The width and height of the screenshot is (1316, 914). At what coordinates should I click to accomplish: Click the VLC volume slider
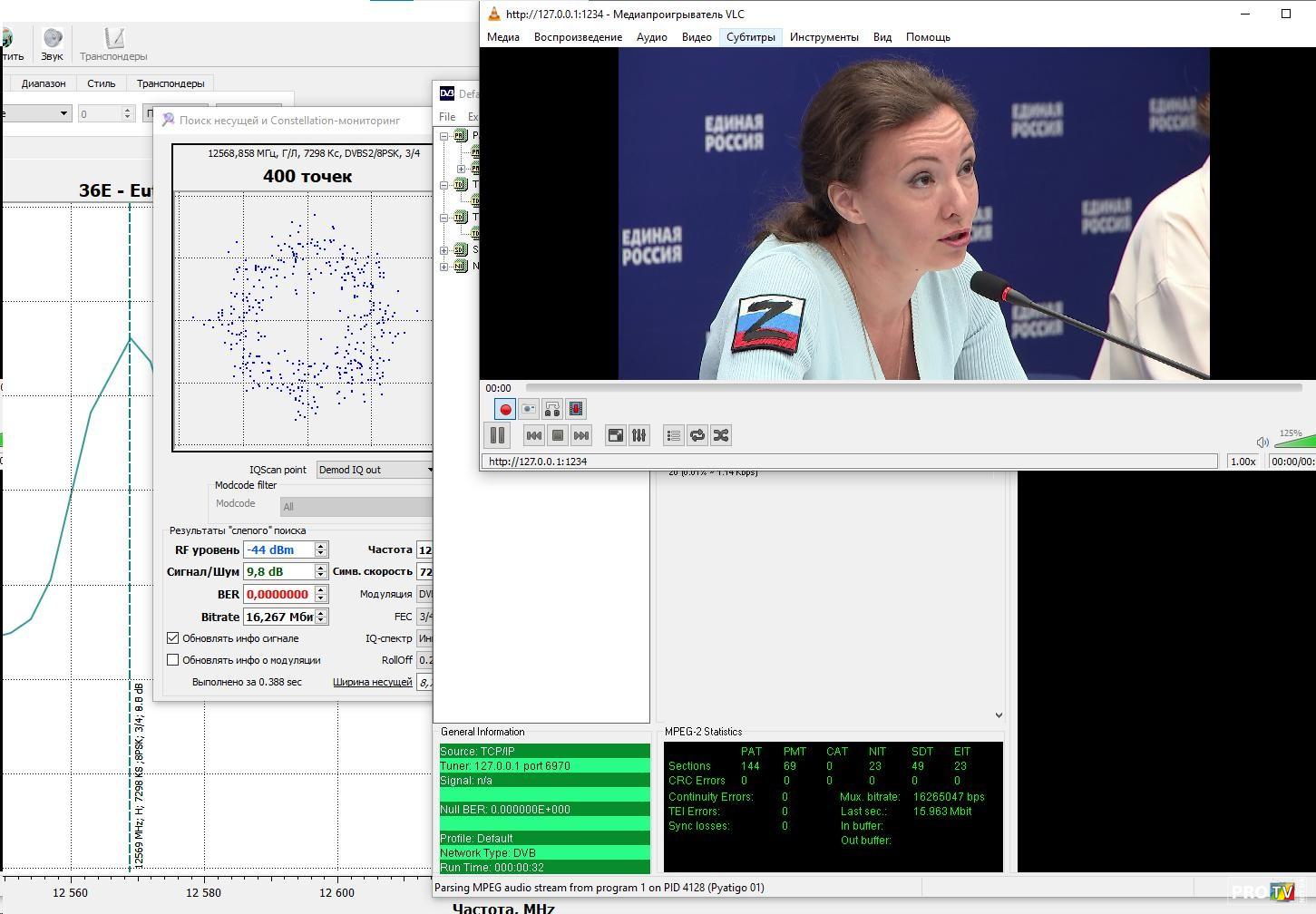coord(1295,442)
